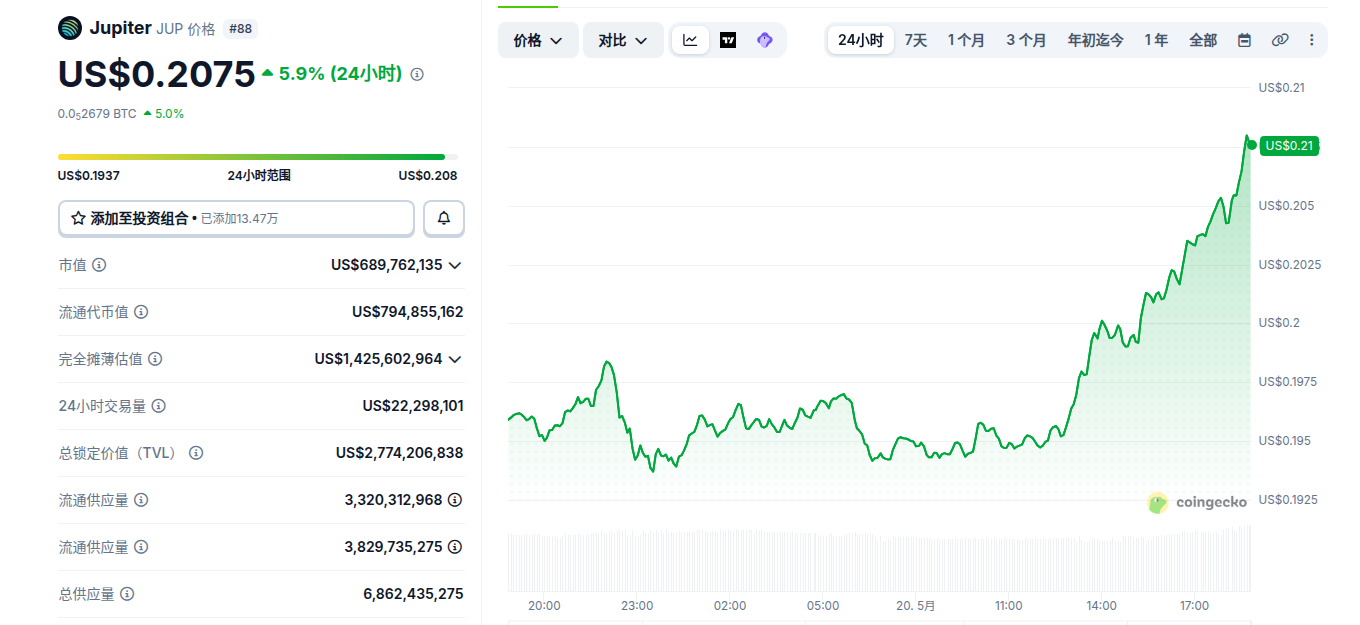Switch to the TradingView chart icon

[728, 40]
